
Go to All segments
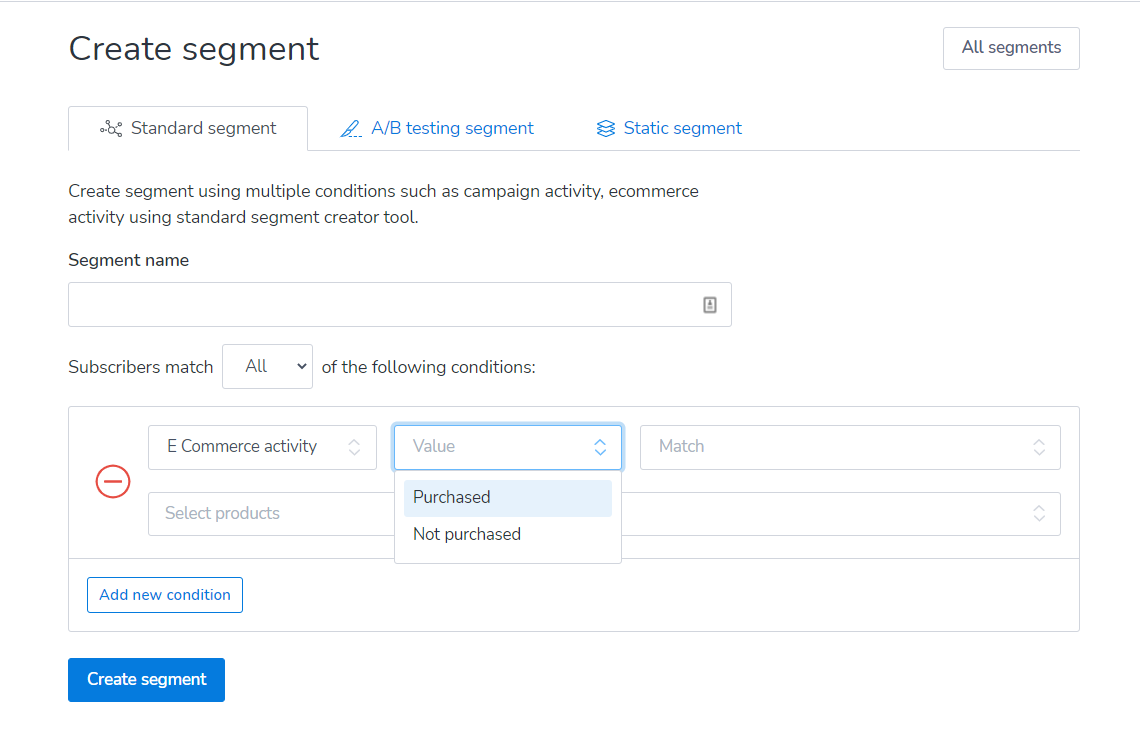click(x=1010, y=48)
